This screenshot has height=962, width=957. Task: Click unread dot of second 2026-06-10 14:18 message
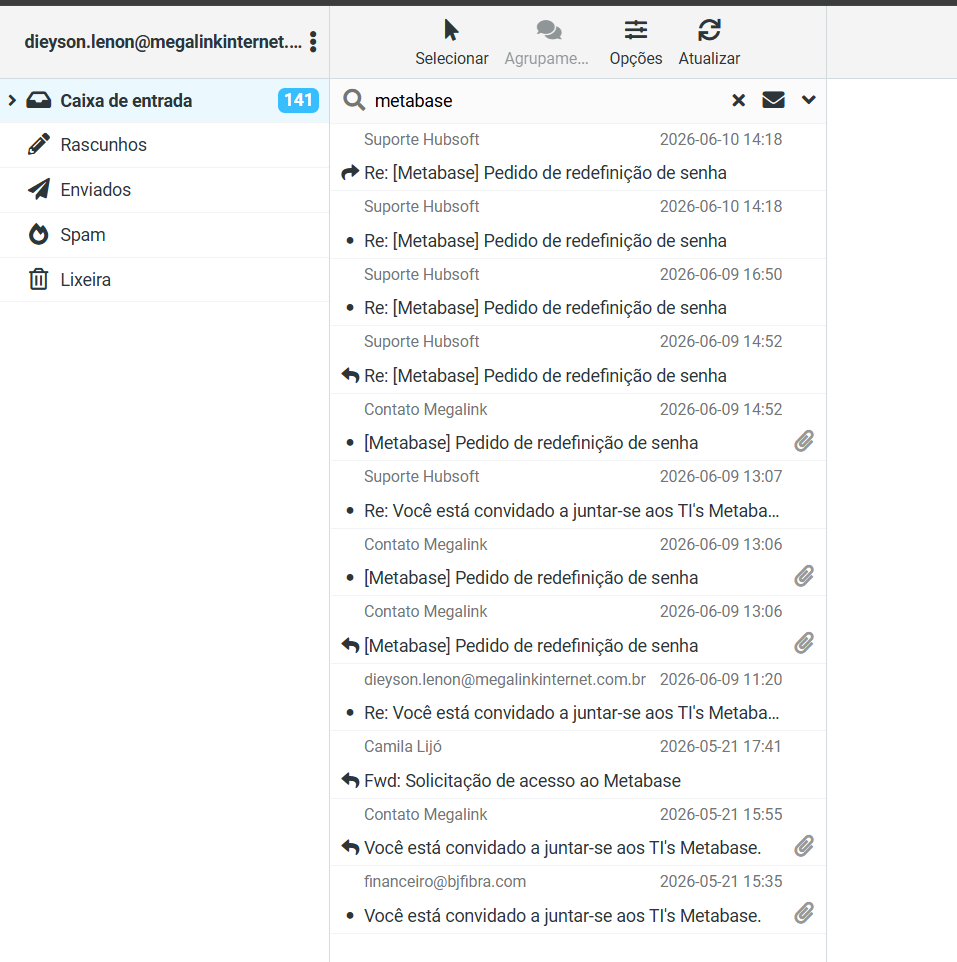(350, 240)
